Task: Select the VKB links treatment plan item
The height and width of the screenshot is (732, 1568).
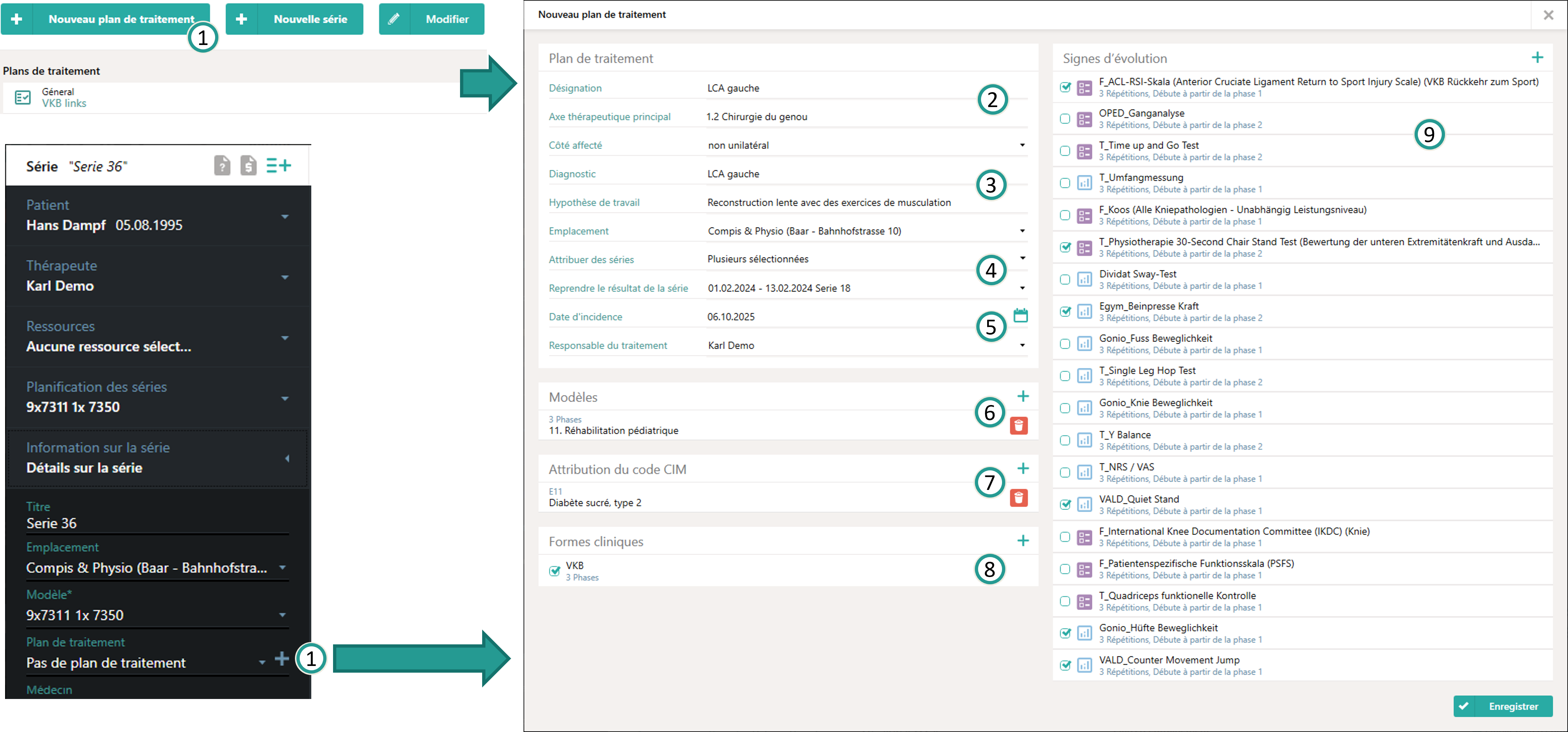Action: pos(63,103)
